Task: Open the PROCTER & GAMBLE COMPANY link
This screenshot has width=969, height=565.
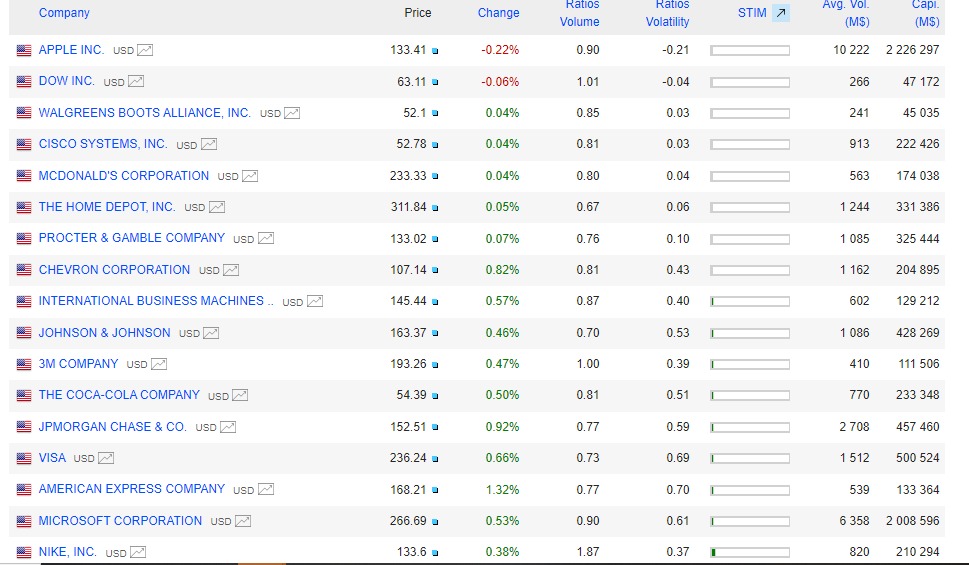Action: coord(132,238)
